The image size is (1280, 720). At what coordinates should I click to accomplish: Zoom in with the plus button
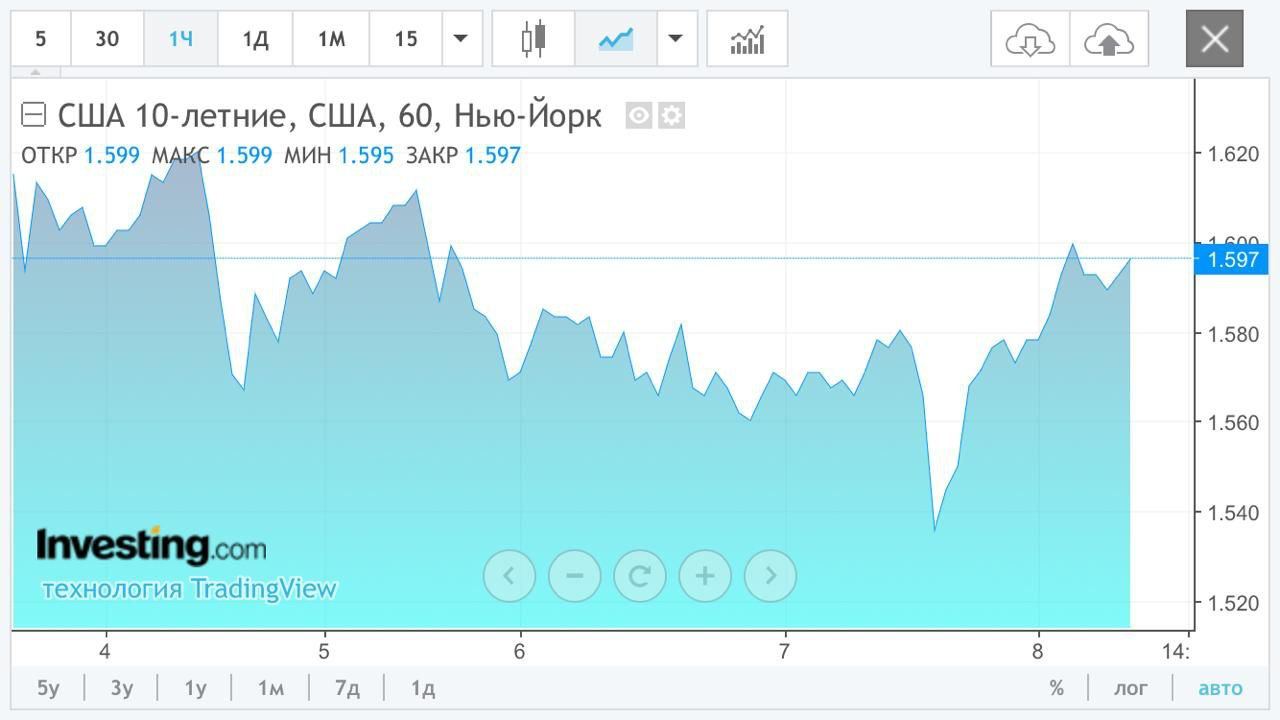point(705,575)
